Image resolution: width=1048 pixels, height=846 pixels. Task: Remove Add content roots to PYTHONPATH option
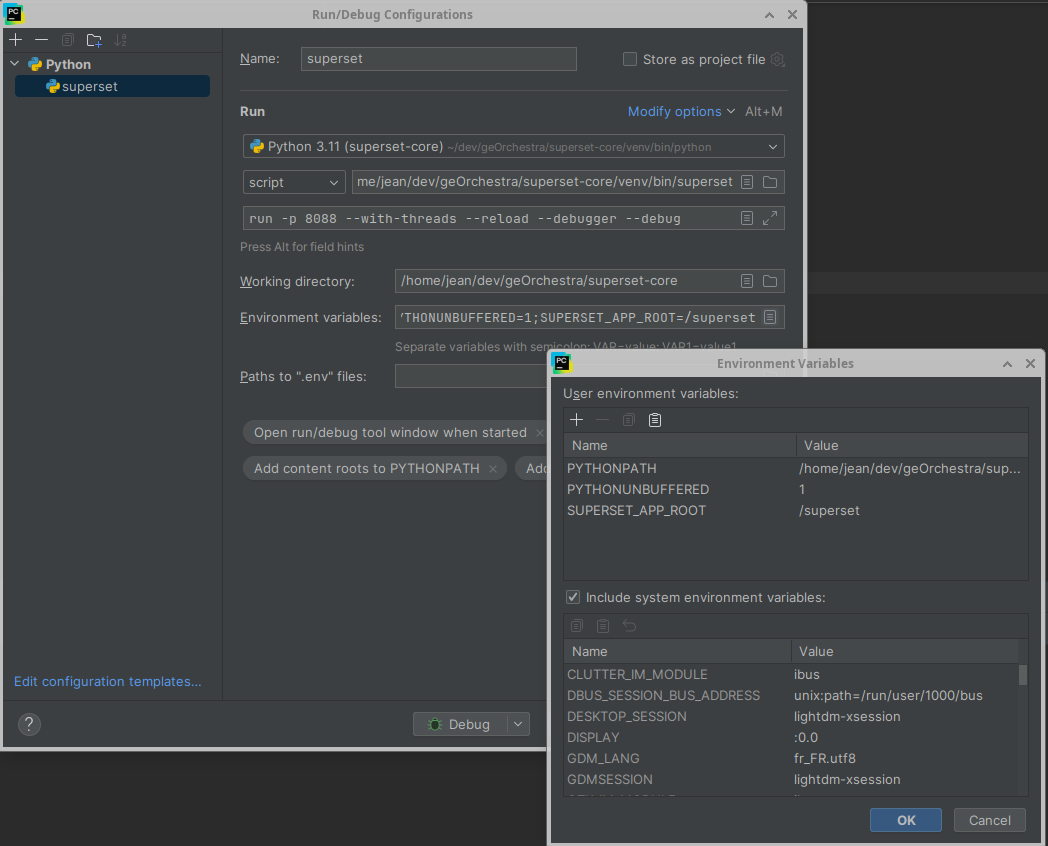click(493, 469)
